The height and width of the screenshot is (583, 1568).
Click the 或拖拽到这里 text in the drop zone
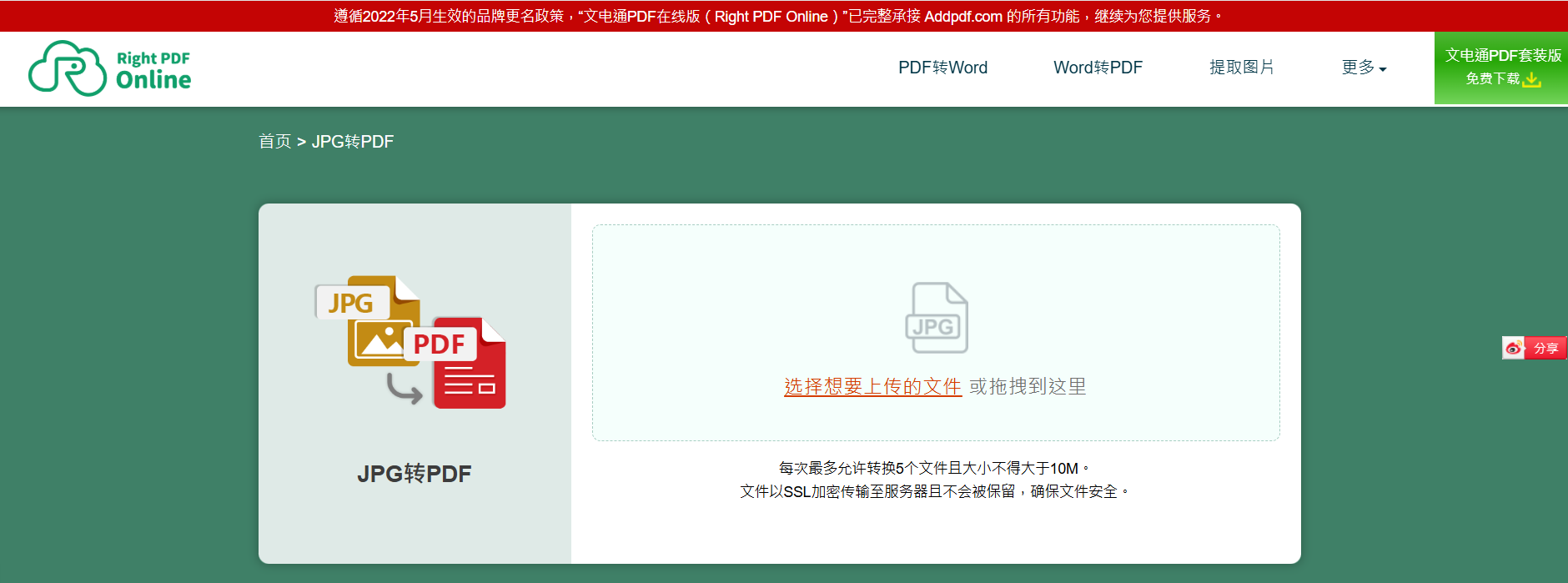pos(1028,386)
